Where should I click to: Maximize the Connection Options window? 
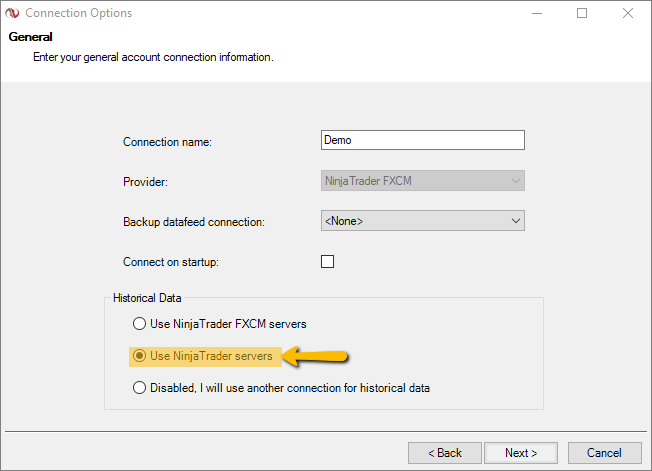pyautogui.click(x=582, y=14)
